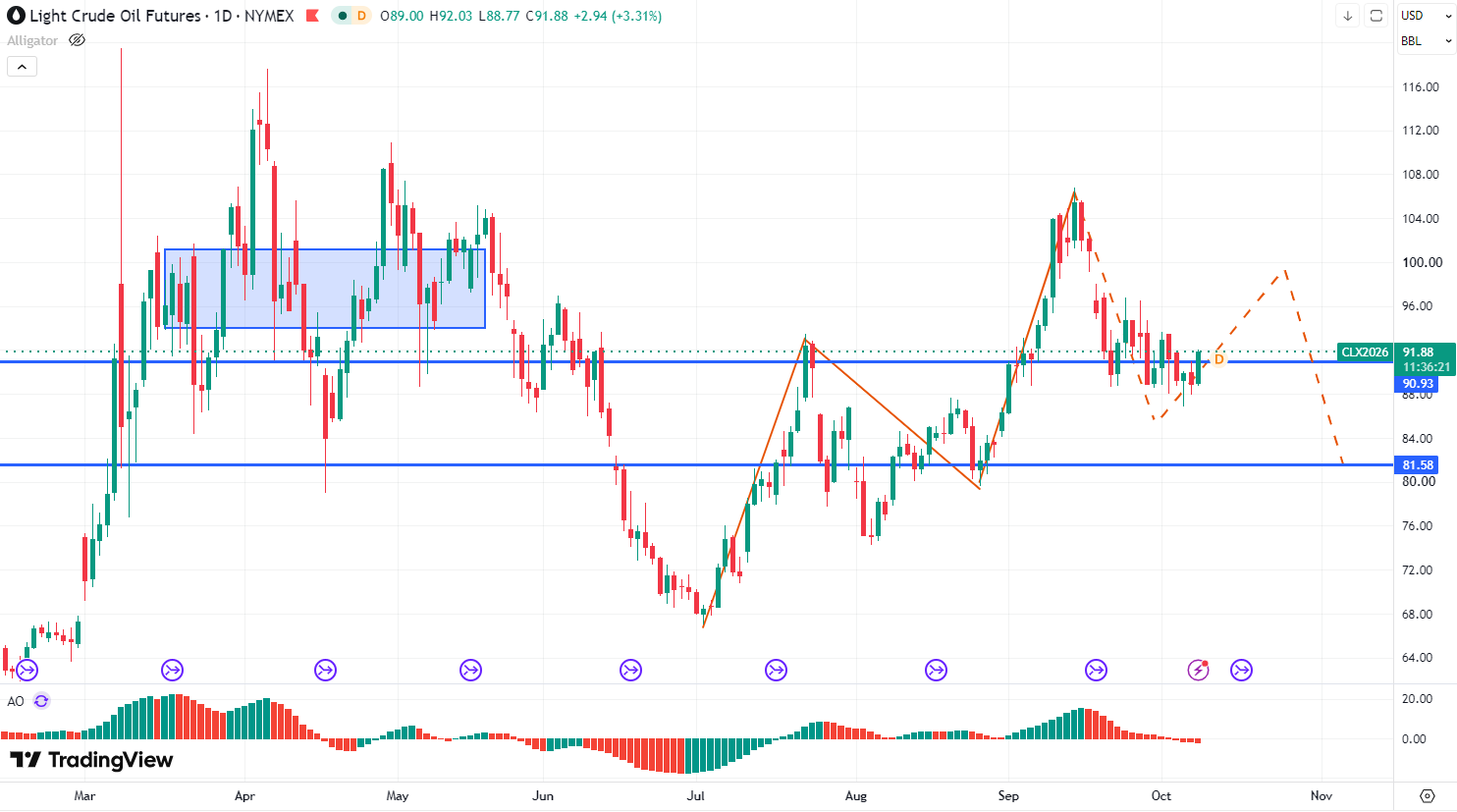Click the 116.00 price axis label
The width and height of the screenshot is (1457, 812).
[1421, 87]
